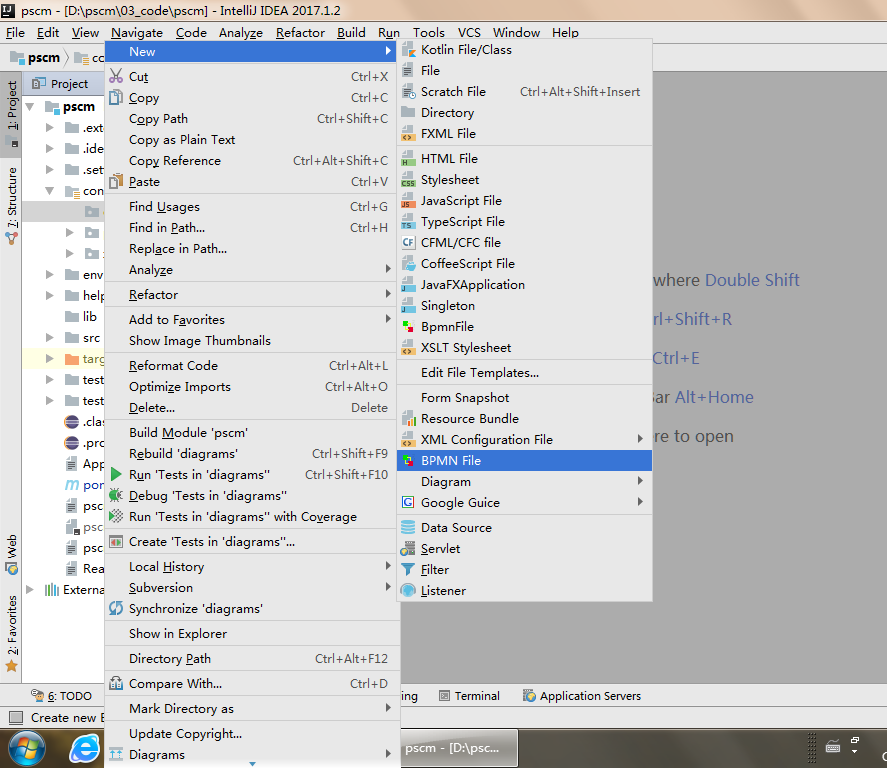This screenshot has height=768, width=887.
Task: Click the FXML File icon
Action: click(408, 133)
